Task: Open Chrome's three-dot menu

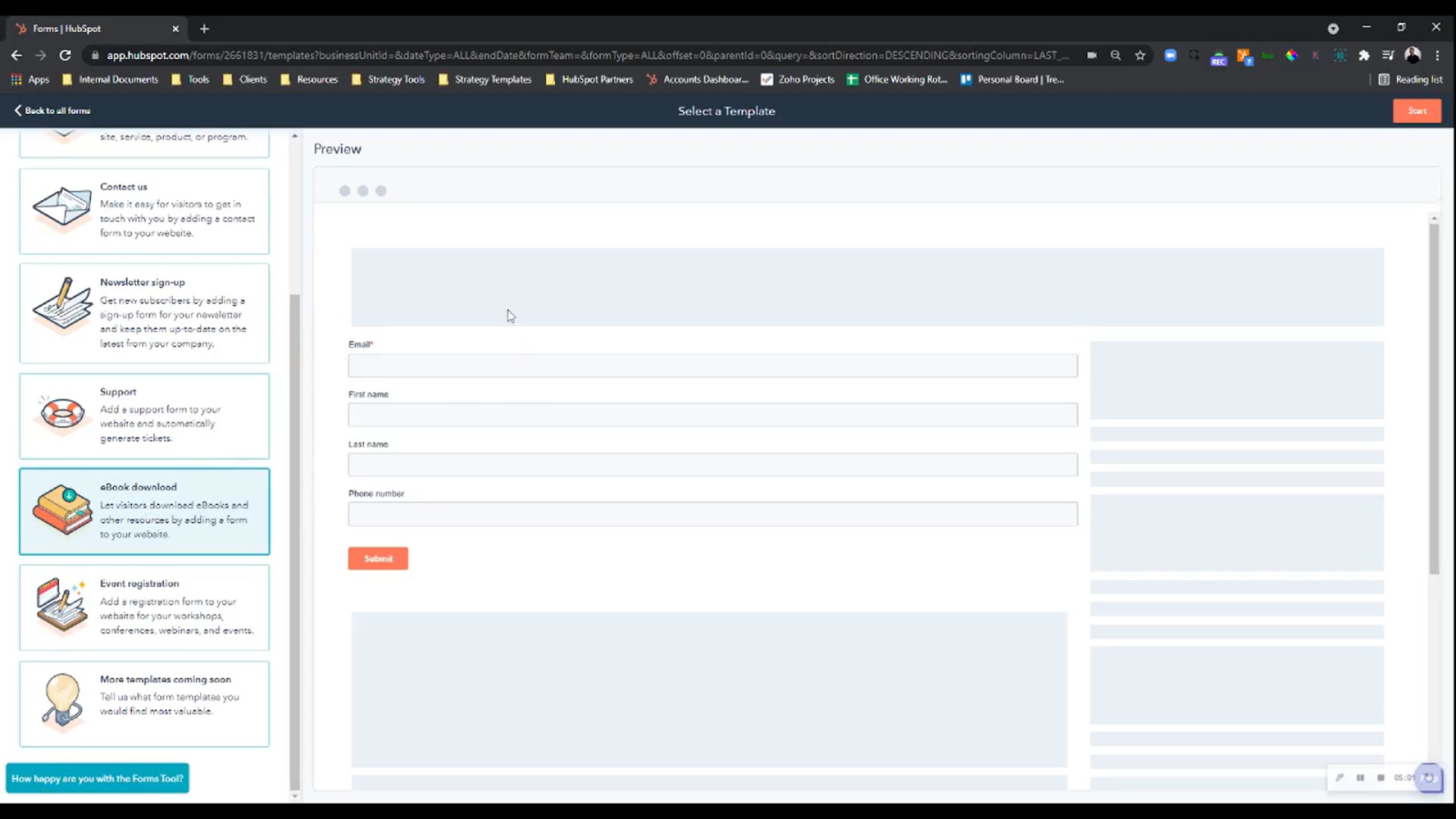Action: pos(1437,55)
